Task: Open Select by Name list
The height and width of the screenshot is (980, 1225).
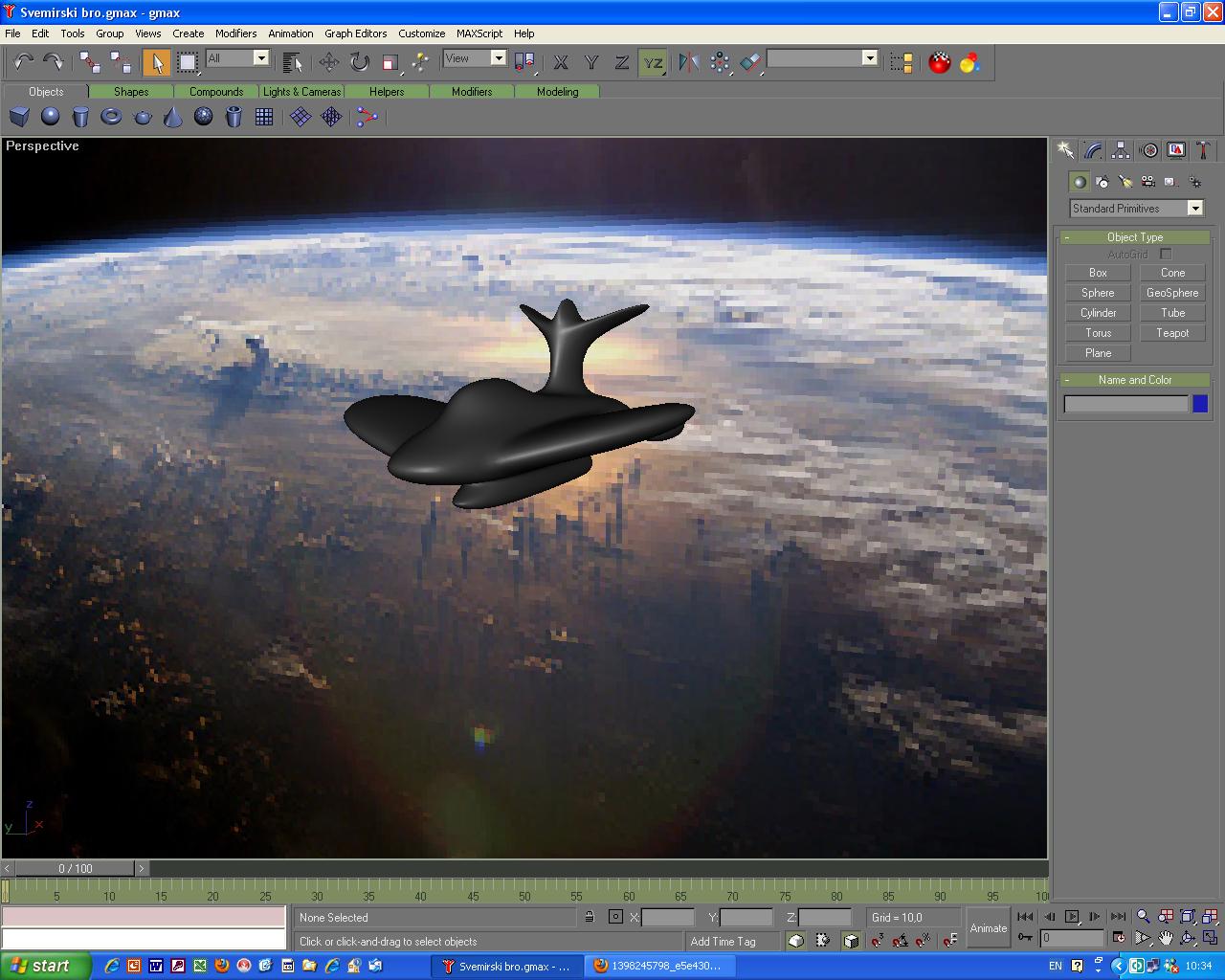Action: click(293, 62)
